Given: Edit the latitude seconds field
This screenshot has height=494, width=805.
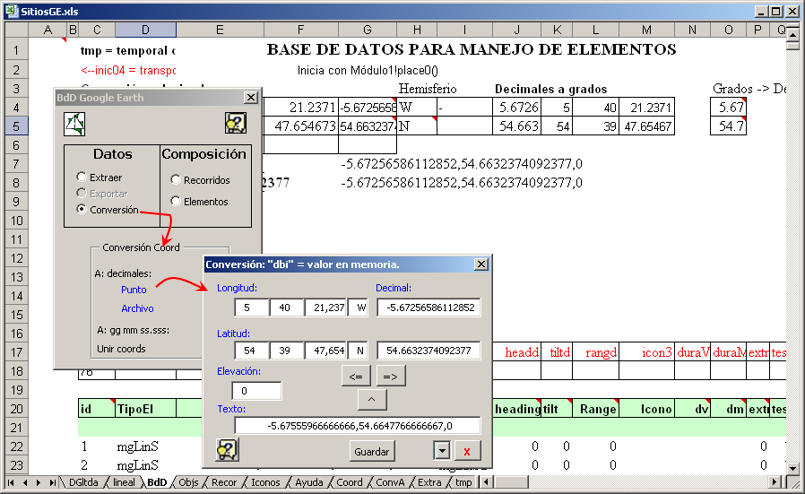Looking at the screenshot, I should click(325, 351).
